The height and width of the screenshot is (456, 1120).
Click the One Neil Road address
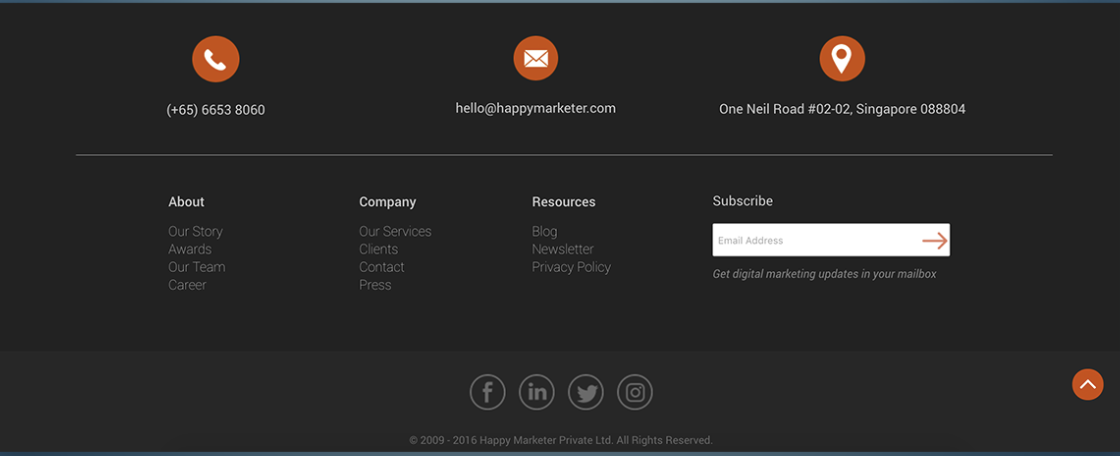click(842, 109)
